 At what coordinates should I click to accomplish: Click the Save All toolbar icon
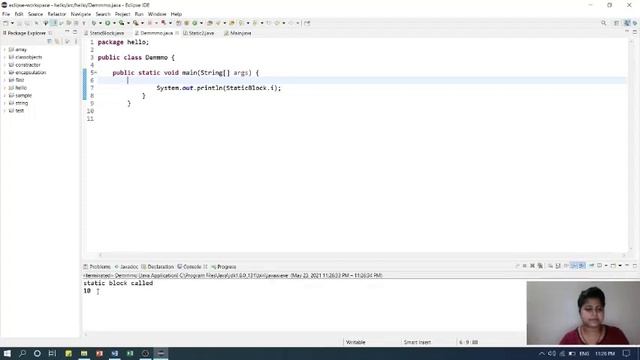point(26,23)
